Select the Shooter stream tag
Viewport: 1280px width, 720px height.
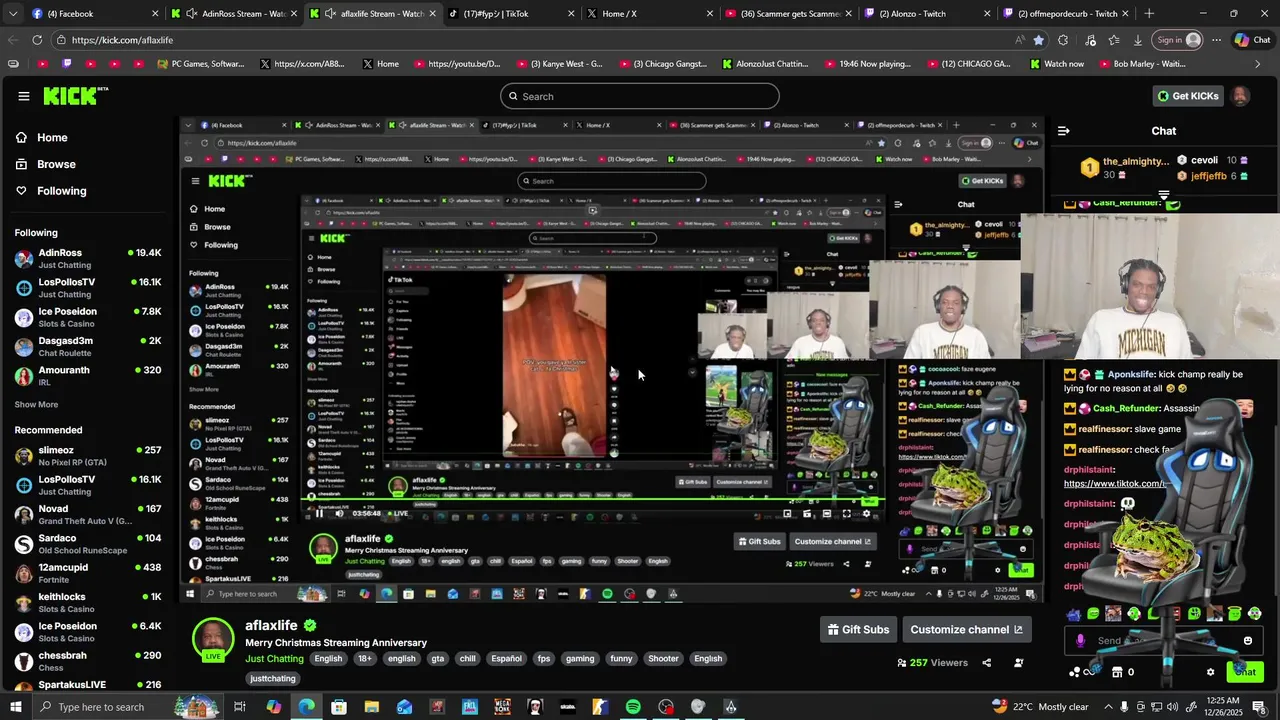(663, 659)
